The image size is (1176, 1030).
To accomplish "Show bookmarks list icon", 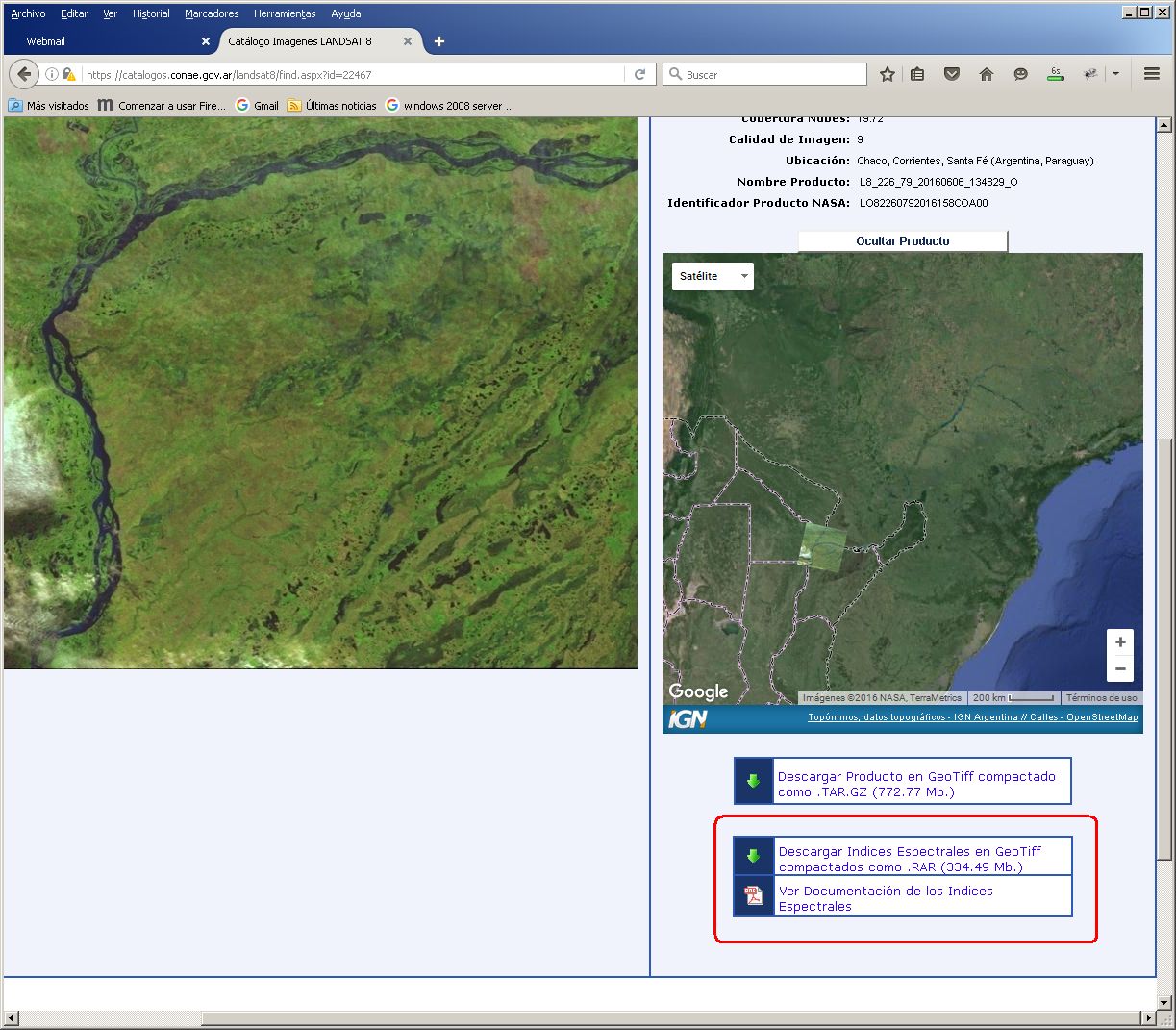I will coord(917,74).
